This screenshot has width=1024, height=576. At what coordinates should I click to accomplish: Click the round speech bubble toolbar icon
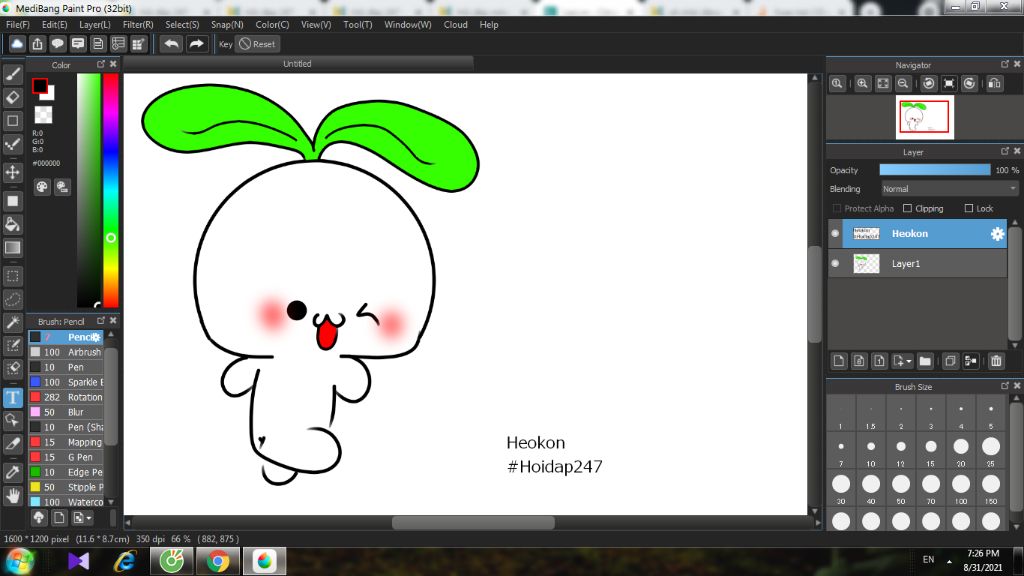point(57,44)
